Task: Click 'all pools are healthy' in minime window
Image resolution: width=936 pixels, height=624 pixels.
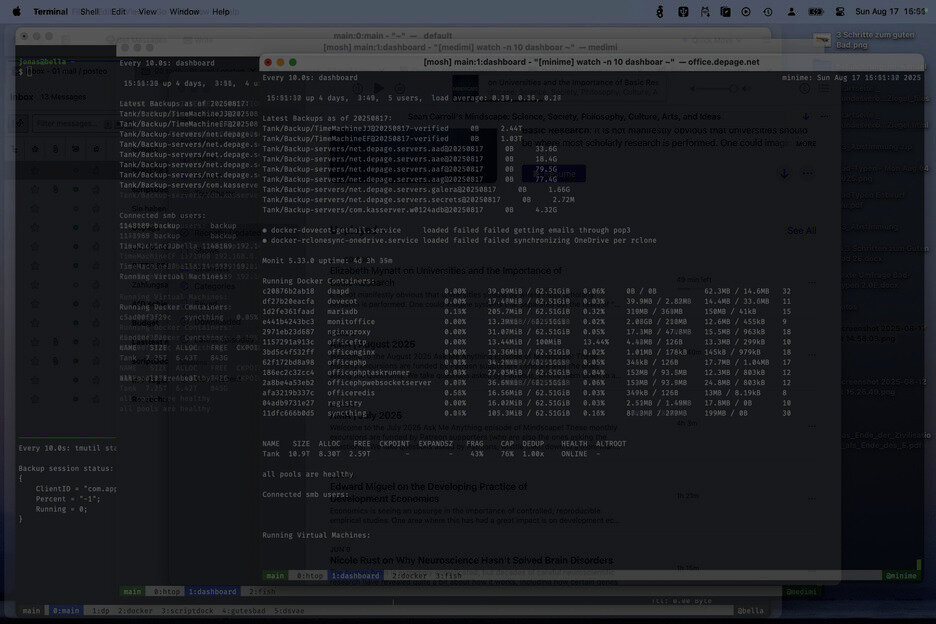Action: 308,474
